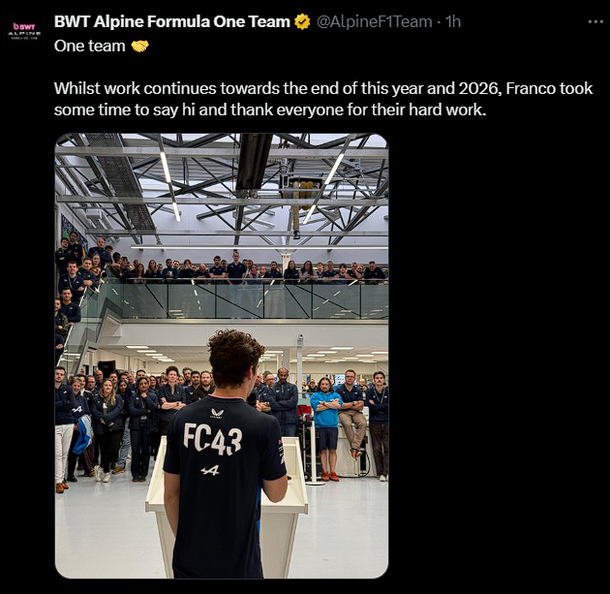
Task: Click the Alpine A logo on shirt back
Action: (x=210, y=470)
